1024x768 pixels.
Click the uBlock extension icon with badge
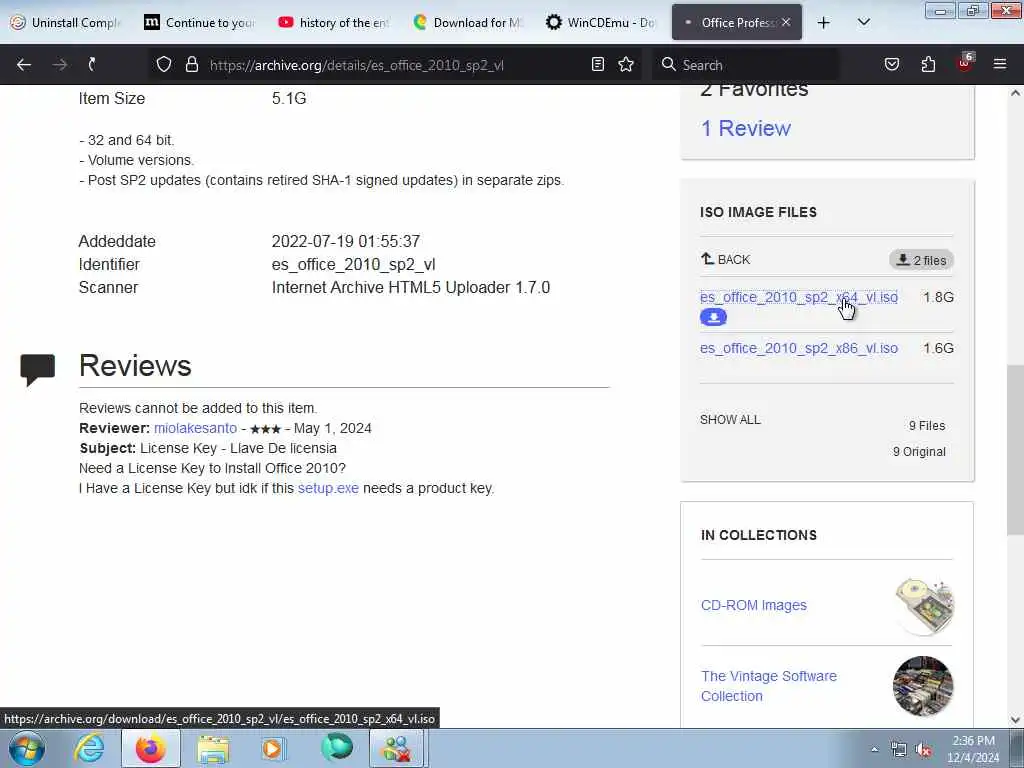[965, 63]
